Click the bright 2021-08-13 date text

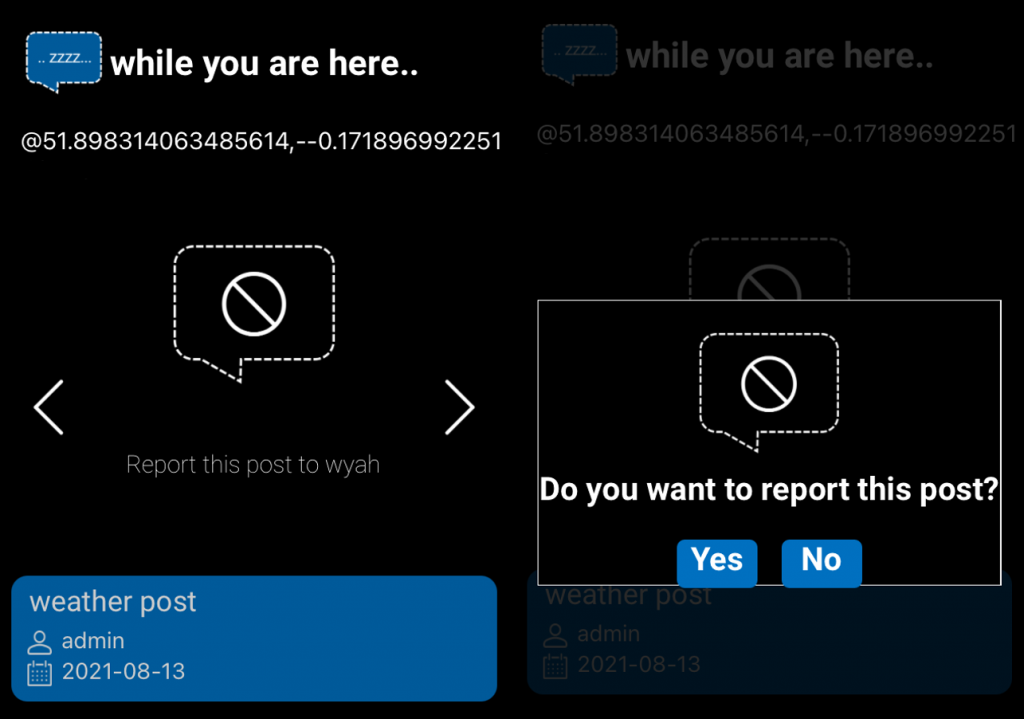[123, 671]
